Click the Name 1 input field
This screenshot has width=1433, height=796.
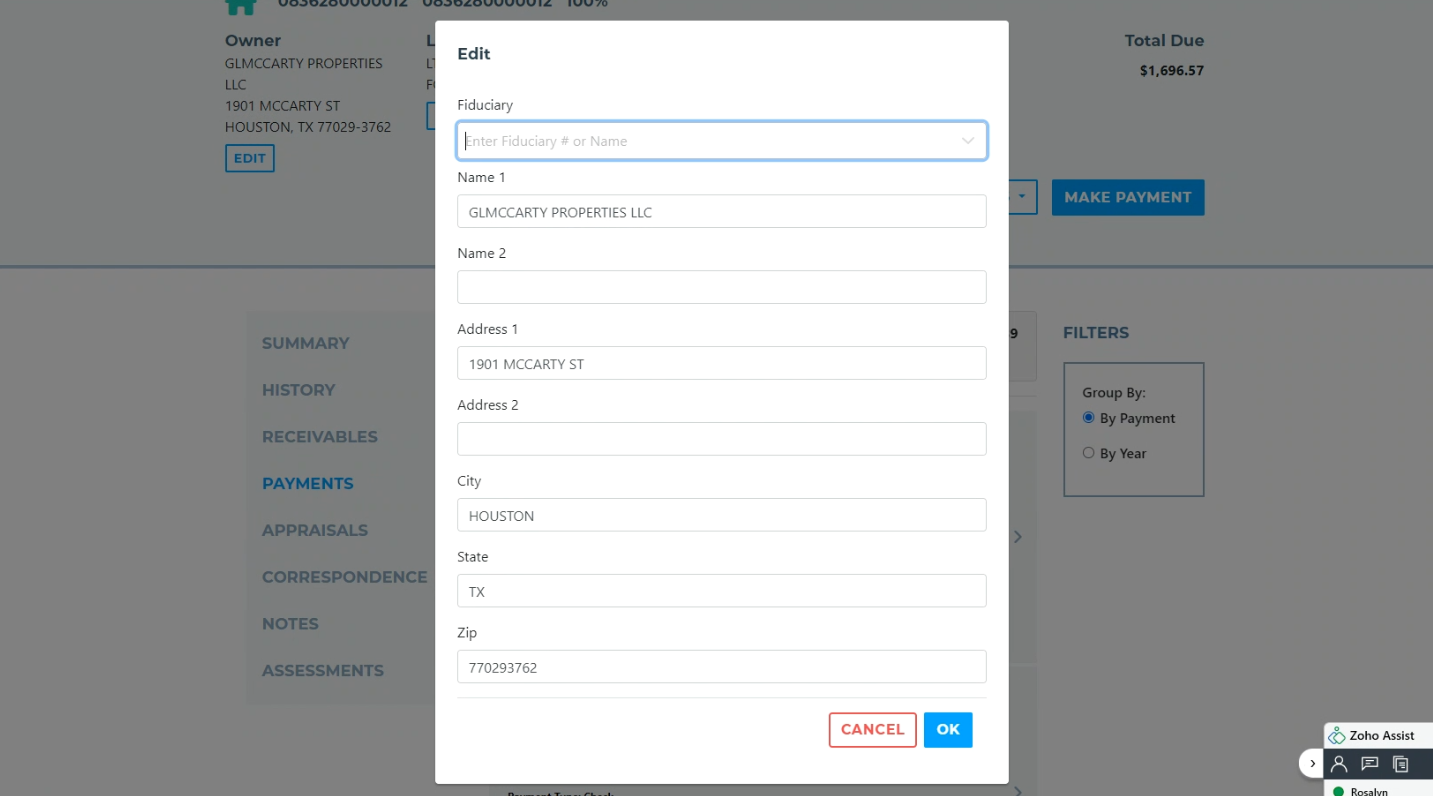(721, 212)
